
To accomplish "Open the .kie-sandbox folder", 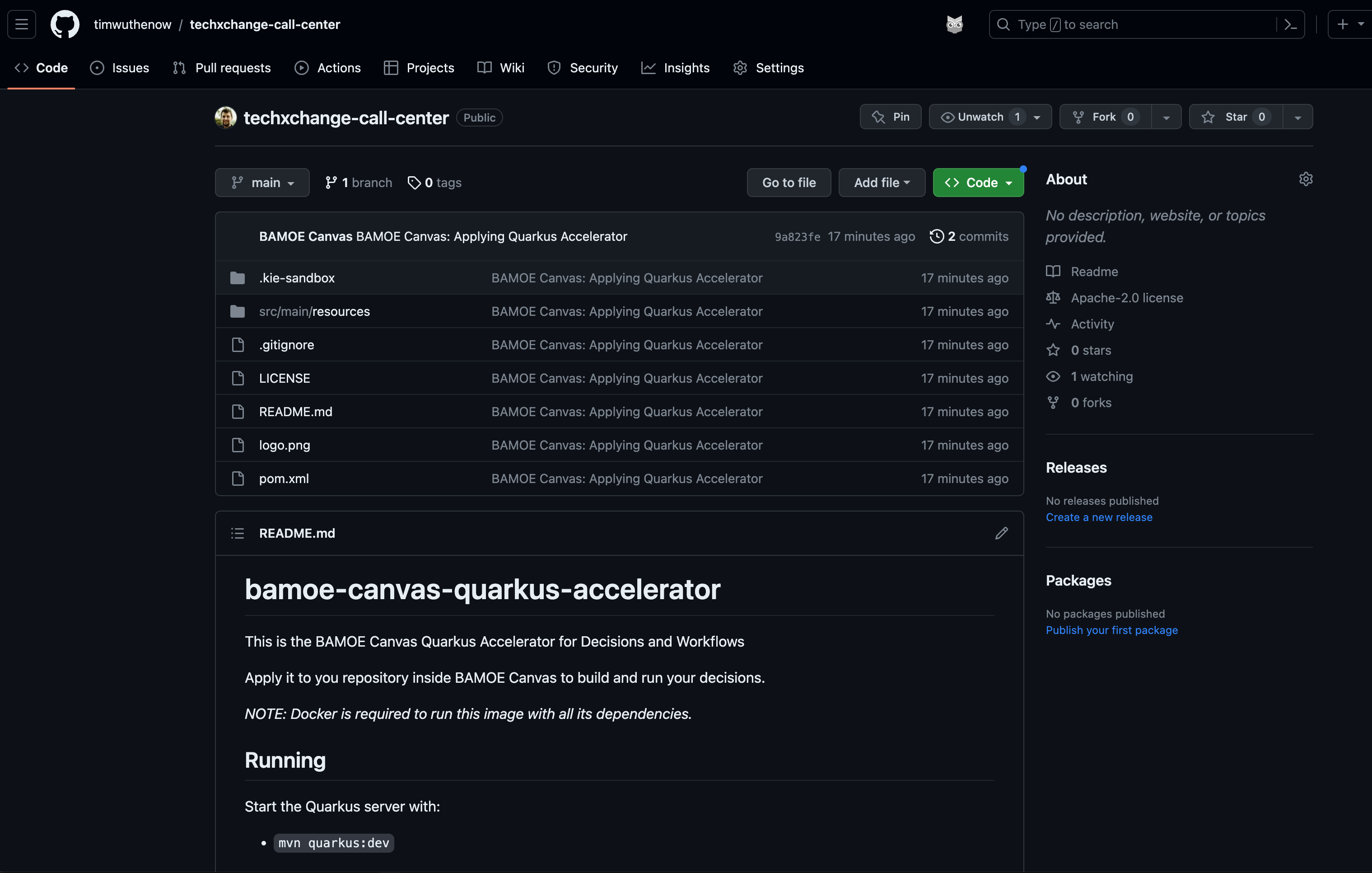I will pyautogui.click(x=297, y=278).
